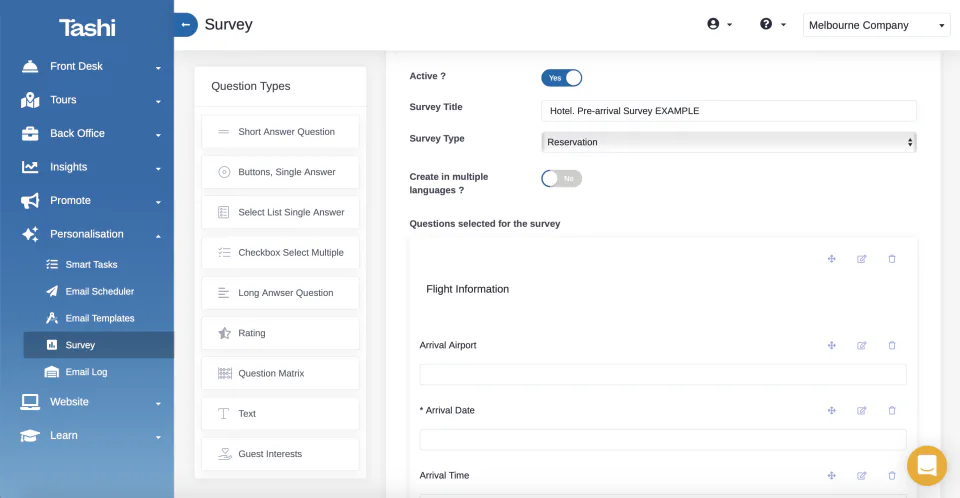The width and height of the screenshot is (960, 498).
Task: Click the Back Office briefcase icon
Action: tap(30, 134)
